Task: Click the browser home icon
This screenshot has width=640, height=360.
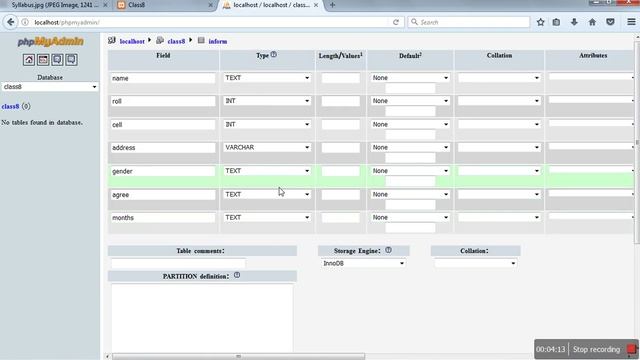Action: [x=592, y=22]
